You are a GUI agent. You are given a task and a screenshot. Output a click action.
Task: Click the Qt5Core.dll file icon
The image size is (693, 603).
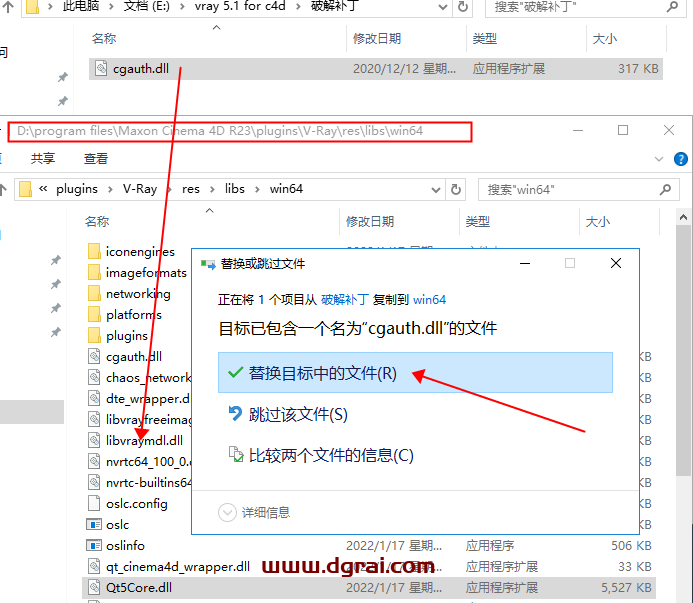[x=94, y=588]
